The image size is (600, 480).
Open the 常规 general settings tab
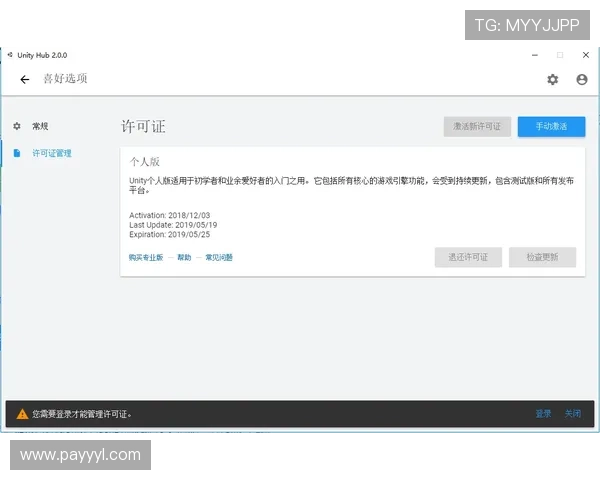pos(40,126)
